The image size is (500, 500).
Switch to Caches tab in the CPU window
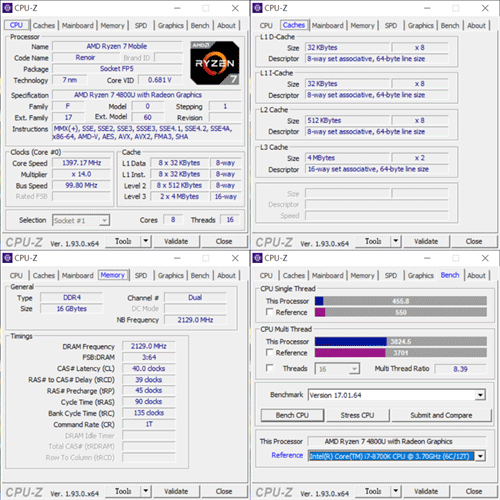point(44,25)
